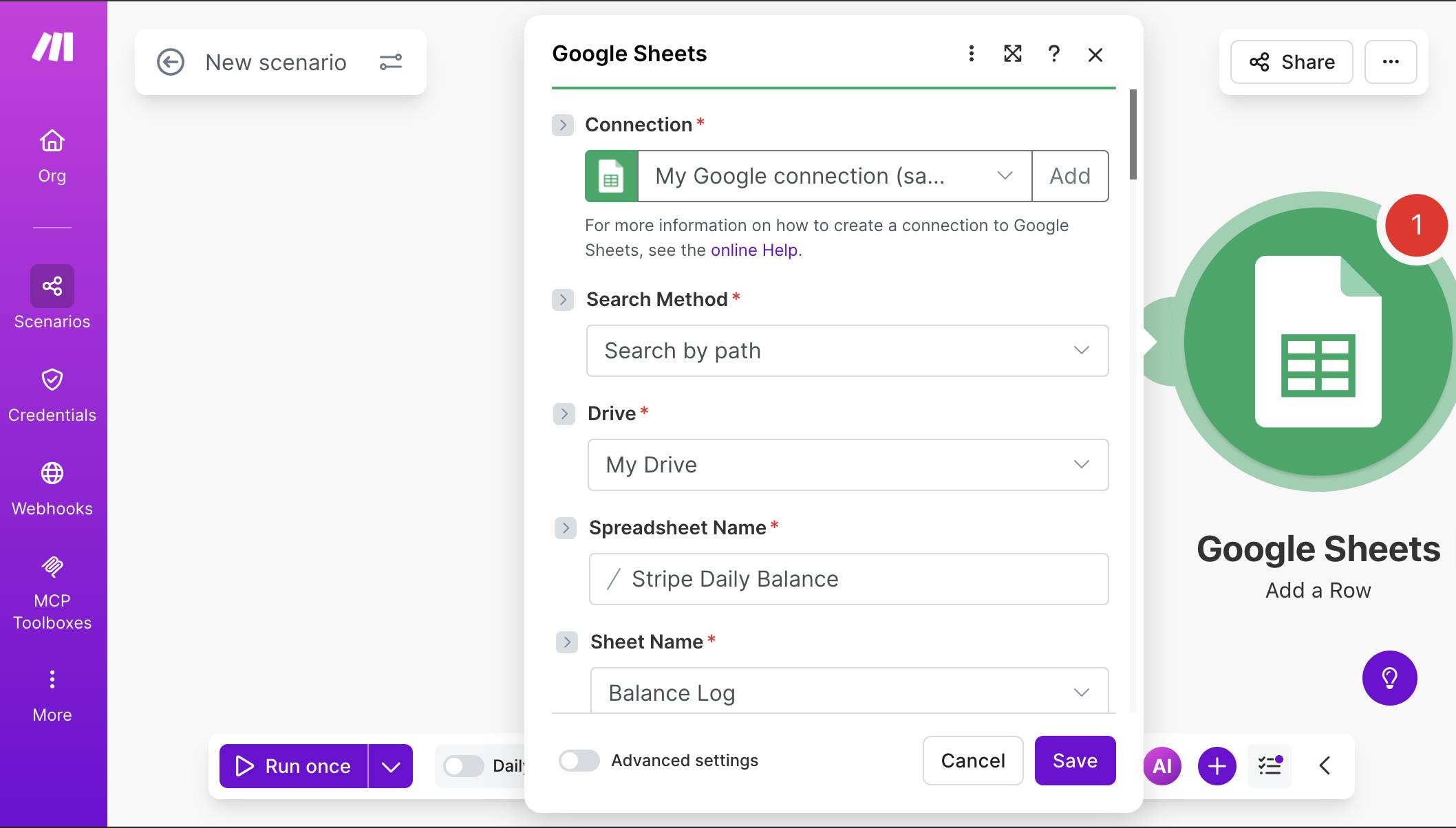Open the Credentials section in the sidebar
The height and width of the screenshot is (828, 1456).
[52, 392]
